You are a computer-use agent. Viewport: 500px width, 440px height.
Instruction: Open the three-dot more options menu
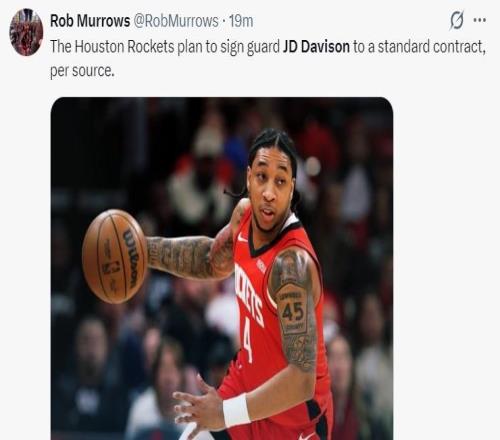pyautogui.click(x=480, y=20)
